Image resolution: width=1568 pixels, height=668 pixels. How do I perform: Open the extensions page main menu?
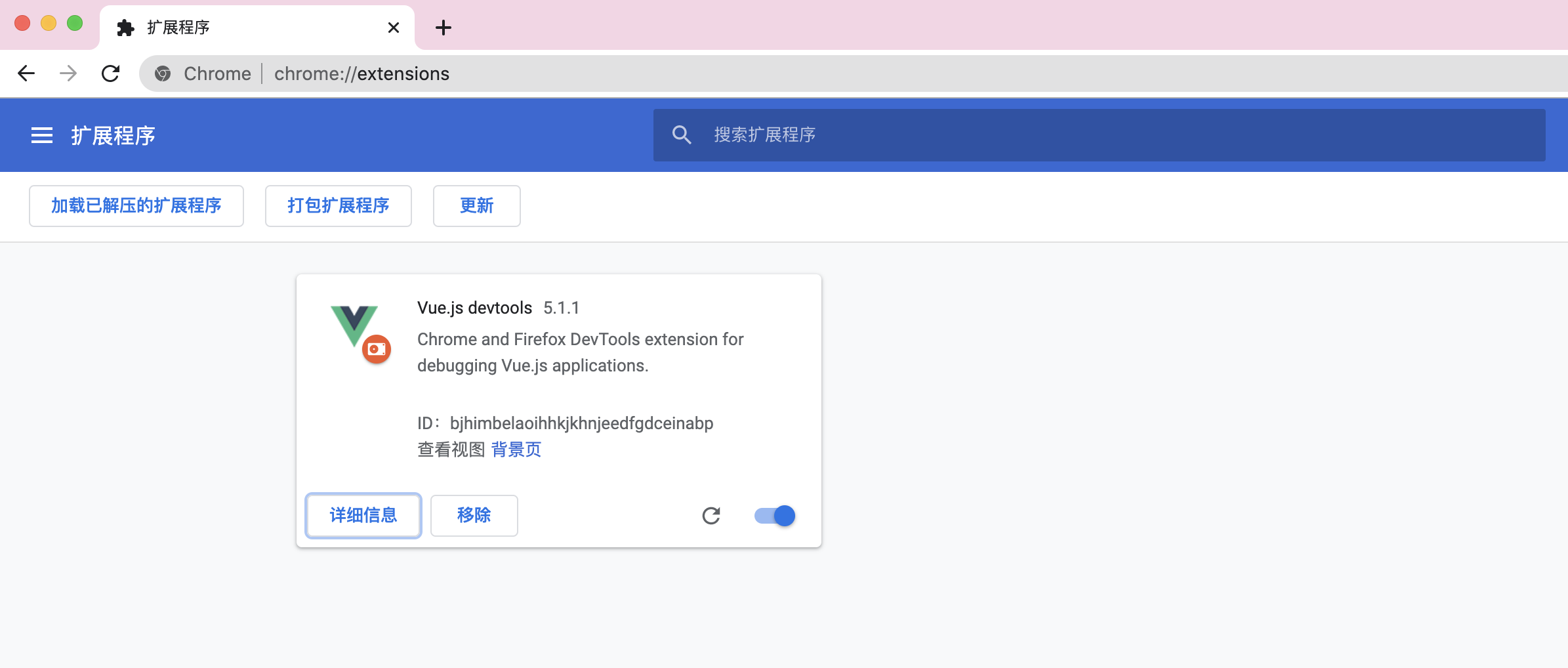pyautogui.click(x=41, y=135)
